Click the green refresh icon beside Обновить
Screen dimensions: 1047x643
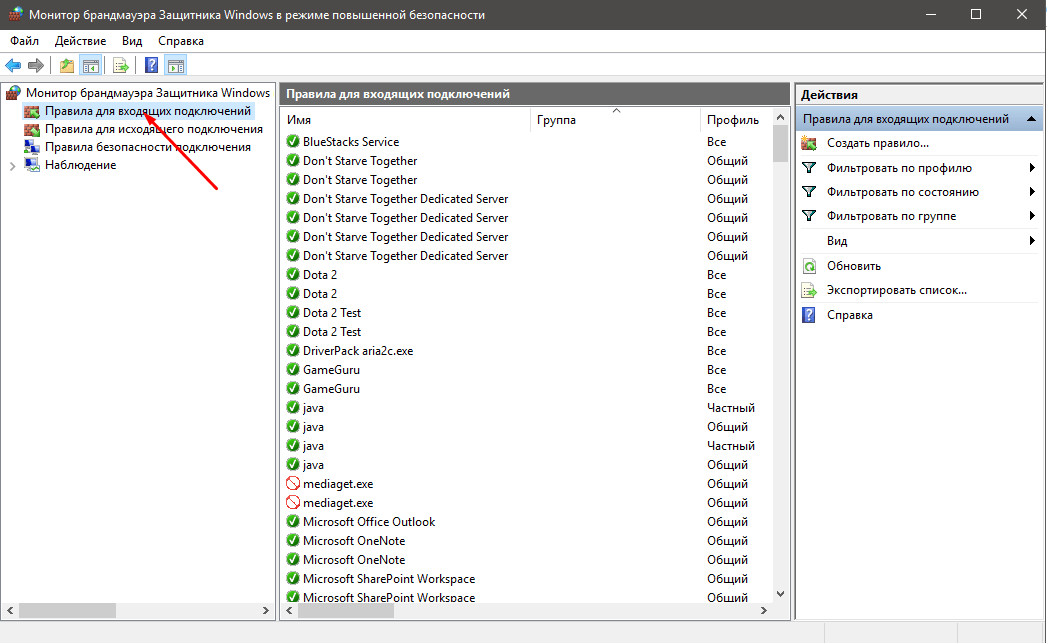click(809, 266)
